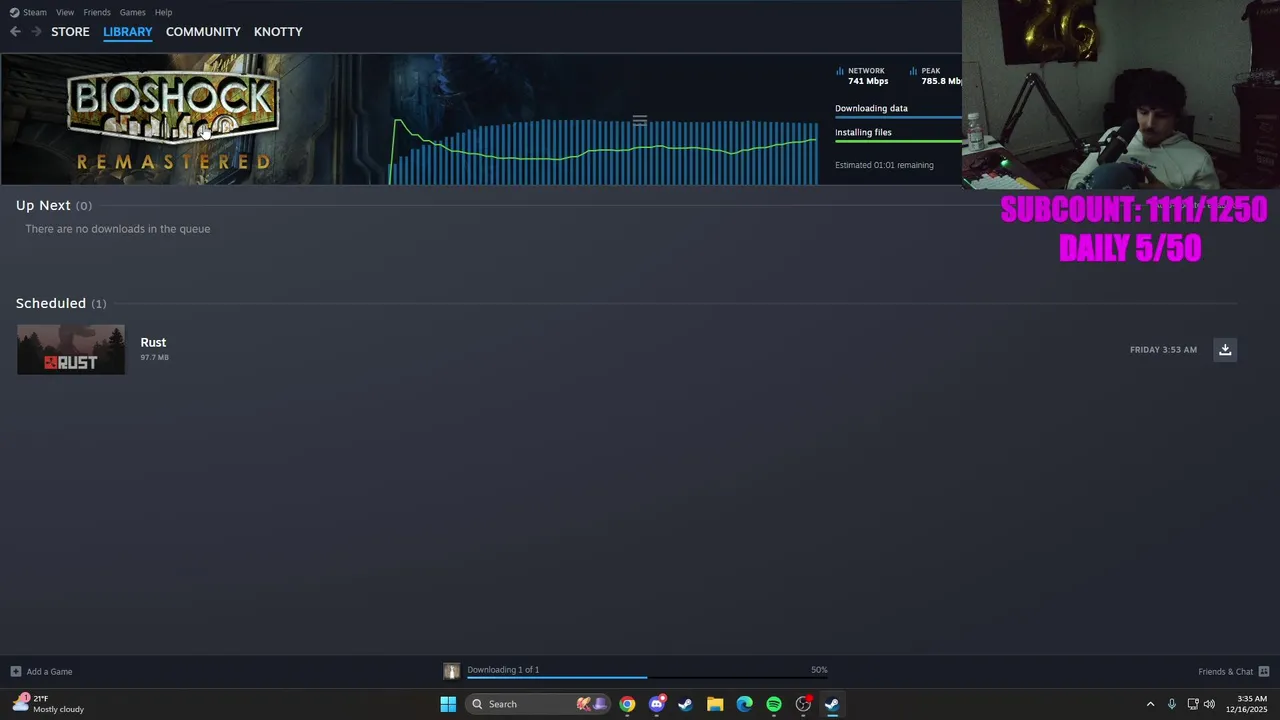
Task: Click the 97.7 MB size under Rust
Action: click(154, 357)
